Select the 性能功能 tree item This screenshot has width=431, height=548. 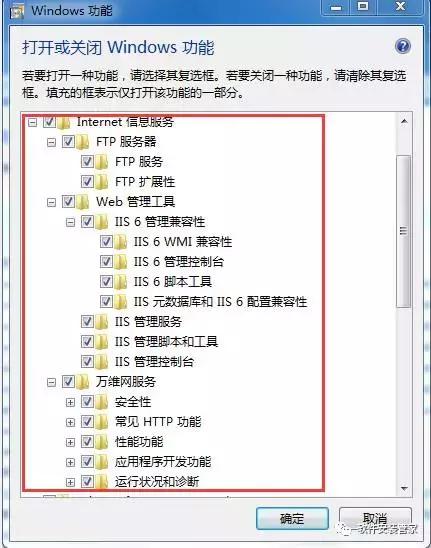click(x=139, y=442)
